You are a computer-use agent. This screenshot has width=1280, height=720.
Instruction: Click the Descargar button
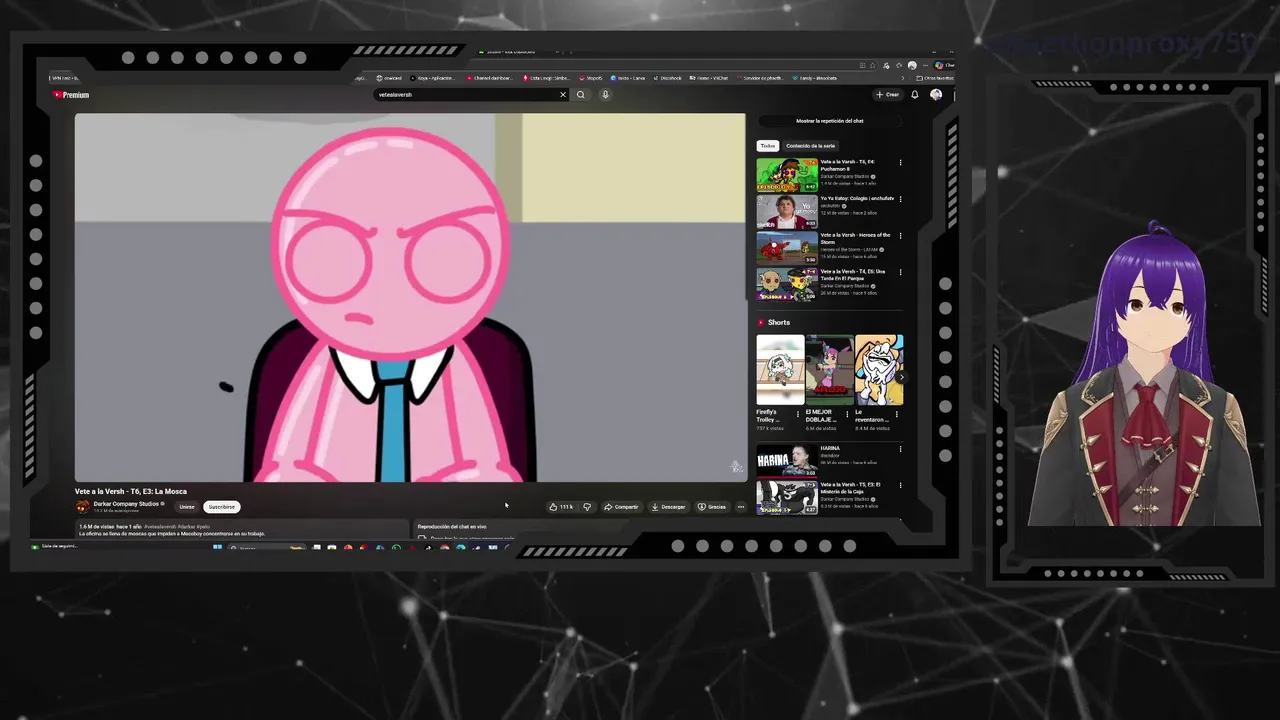click(x=668, y=507)
